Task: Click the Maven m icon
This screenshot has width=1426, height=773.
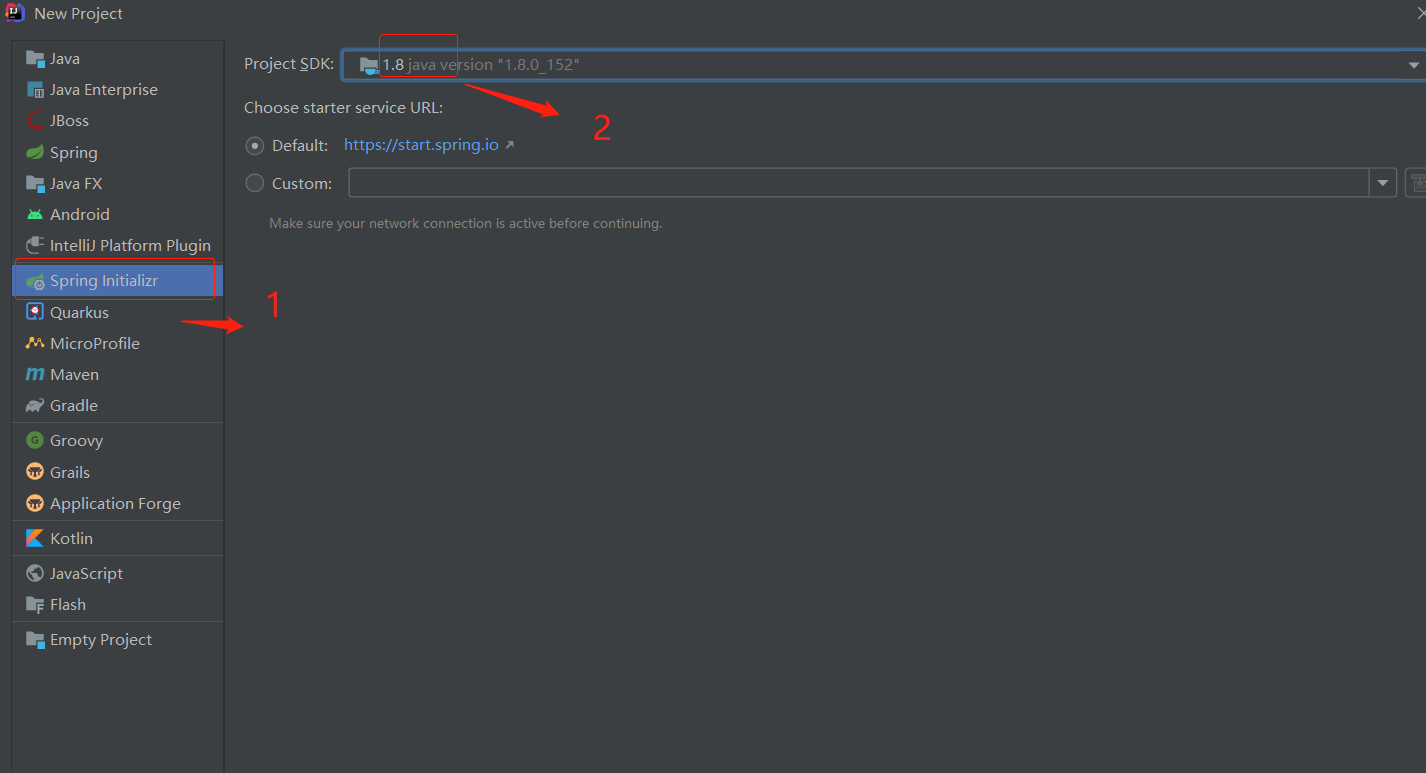Action: (35, 375)
